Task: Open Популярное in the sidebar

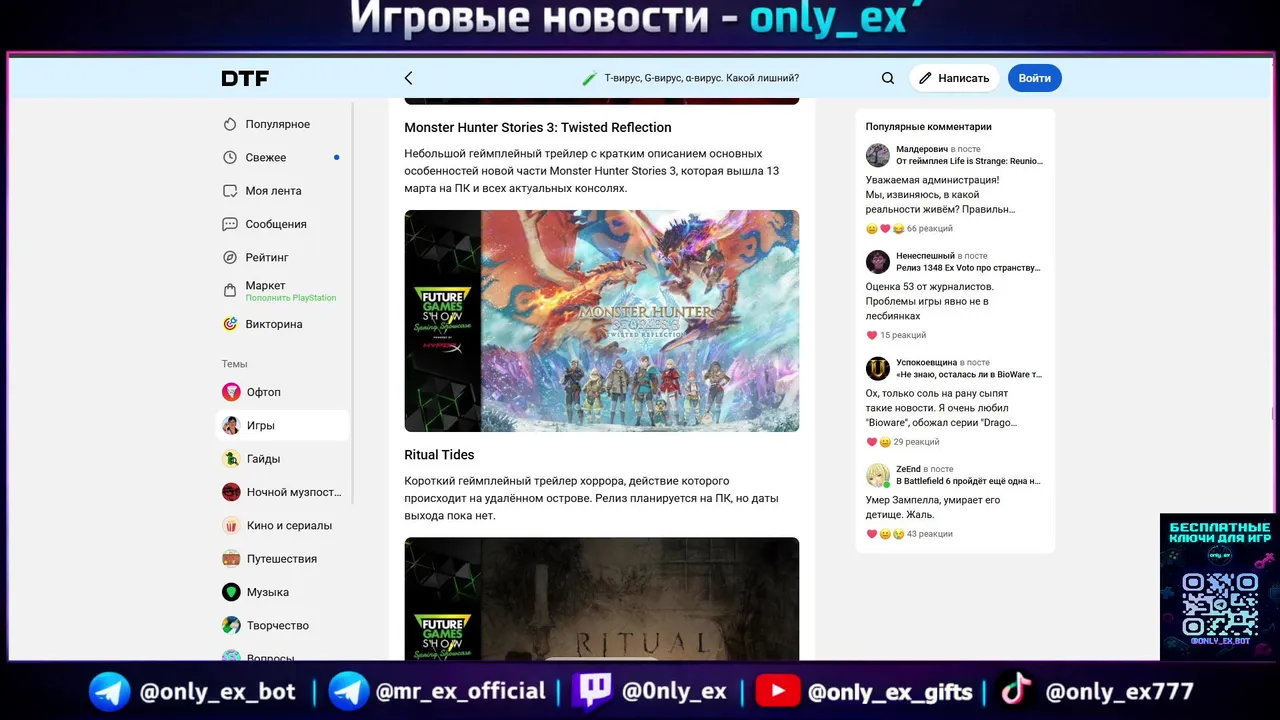Action: pos(278,124)
